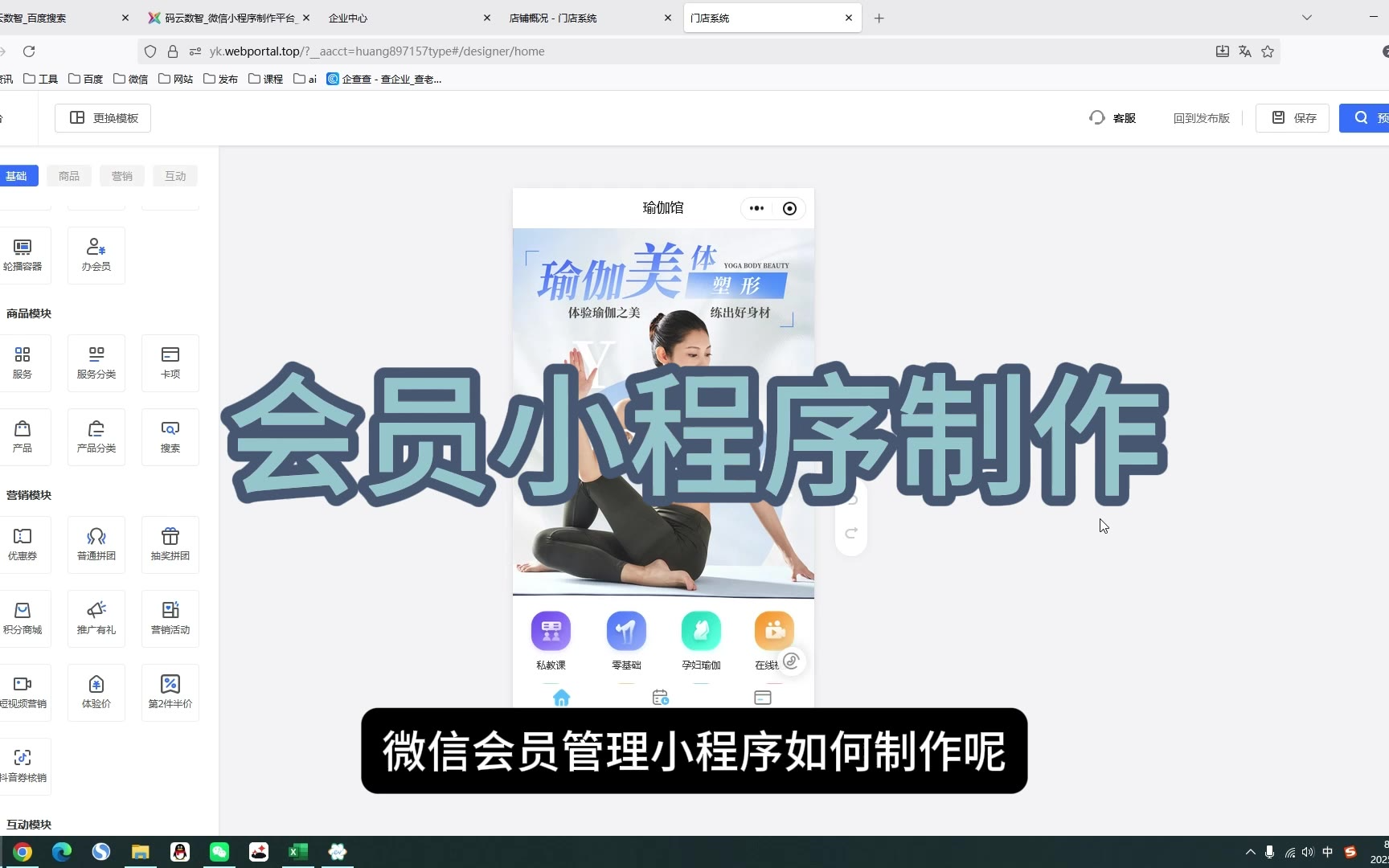Add the 第2件半价 half-price module
The height and width of the screenshot is (868, 1389).
(x=170, y=692)
